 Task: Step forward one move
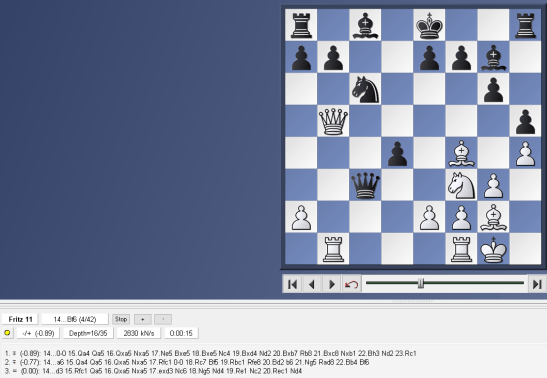tap(331, 285)
